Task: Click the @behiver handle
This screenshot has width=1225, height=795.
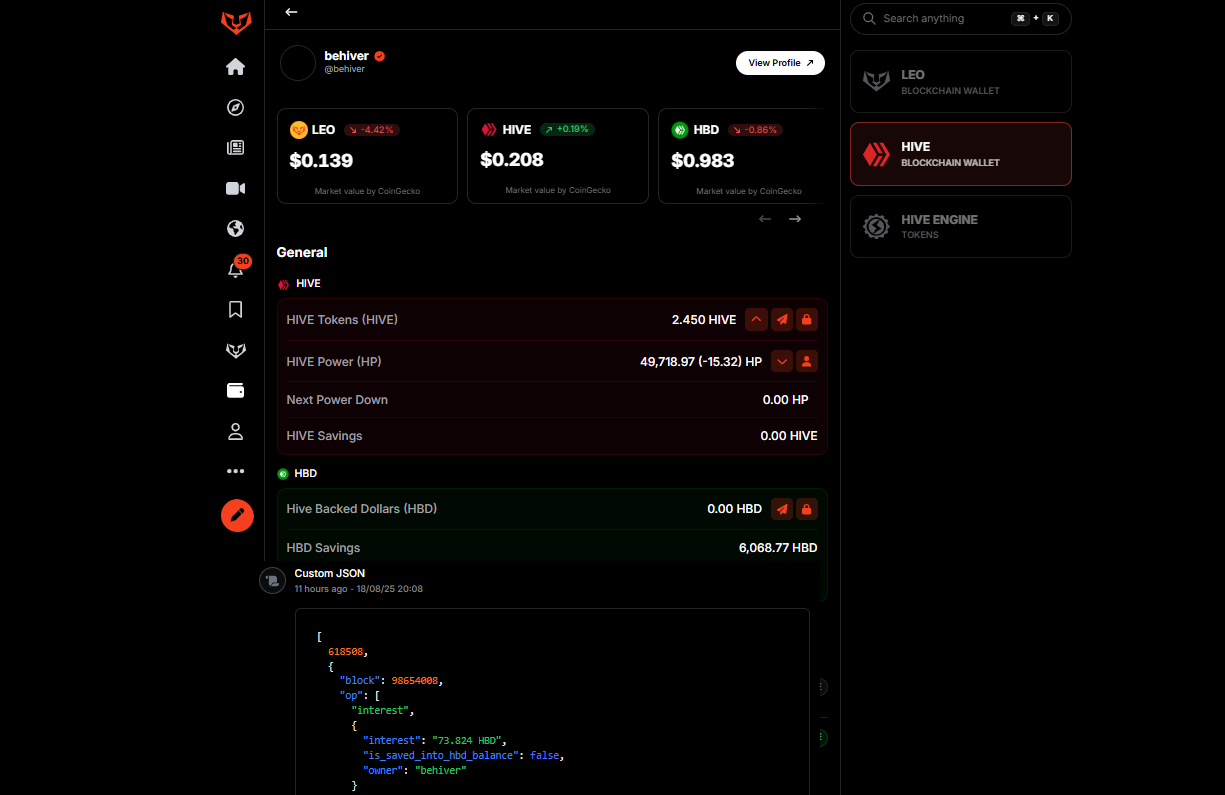Action: (x=345, y=70)
